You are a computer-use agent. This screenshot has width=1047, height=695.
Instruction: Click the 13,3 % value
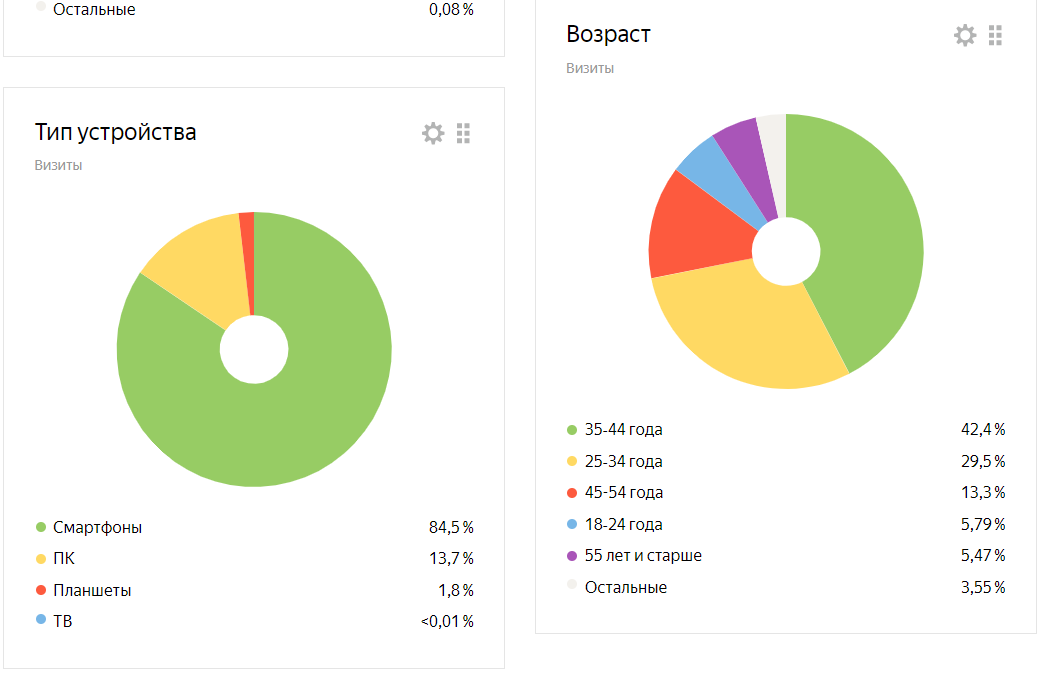[983, 493]
